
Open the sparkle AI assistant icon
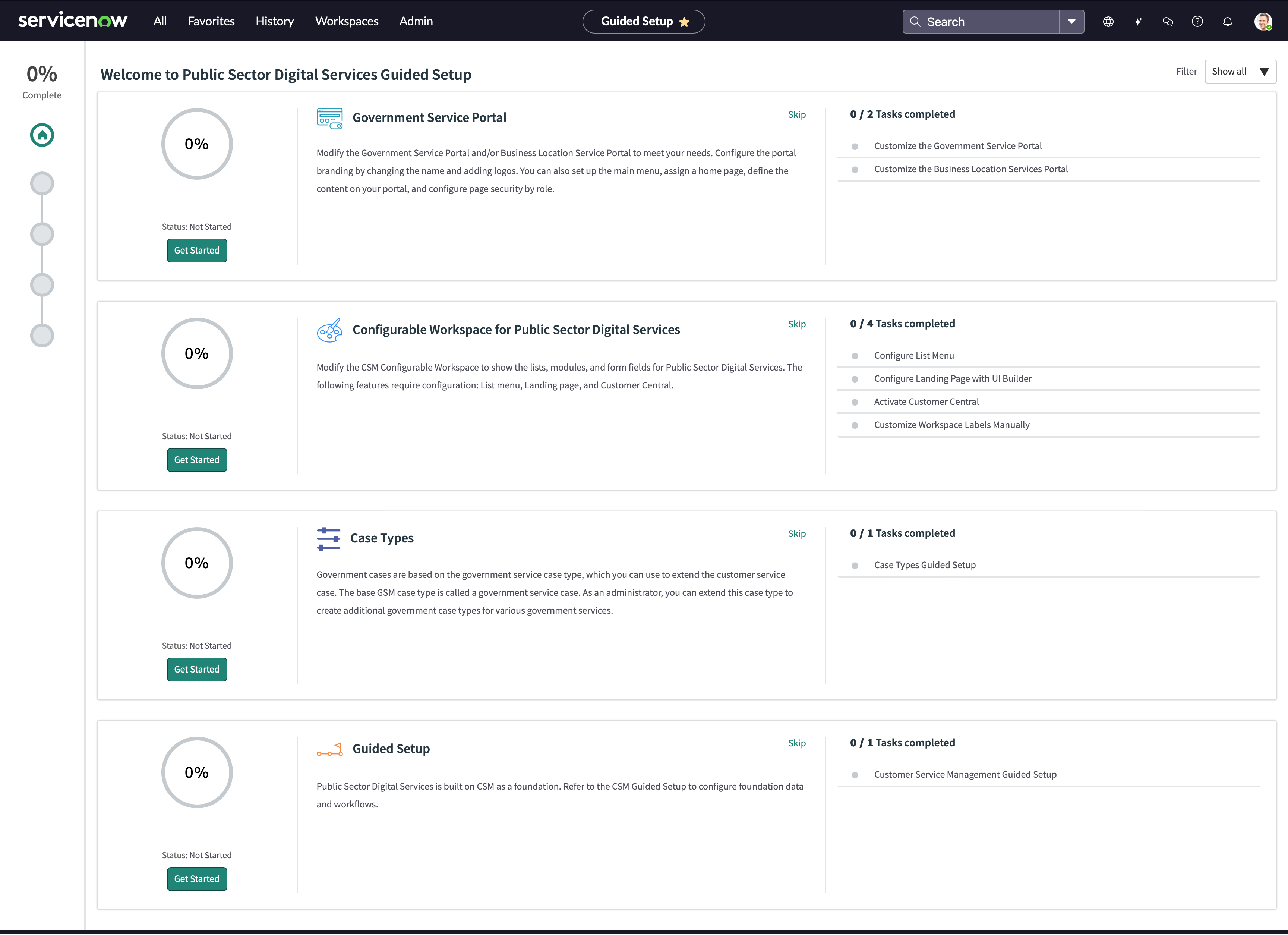click(x=1138, y=22)
